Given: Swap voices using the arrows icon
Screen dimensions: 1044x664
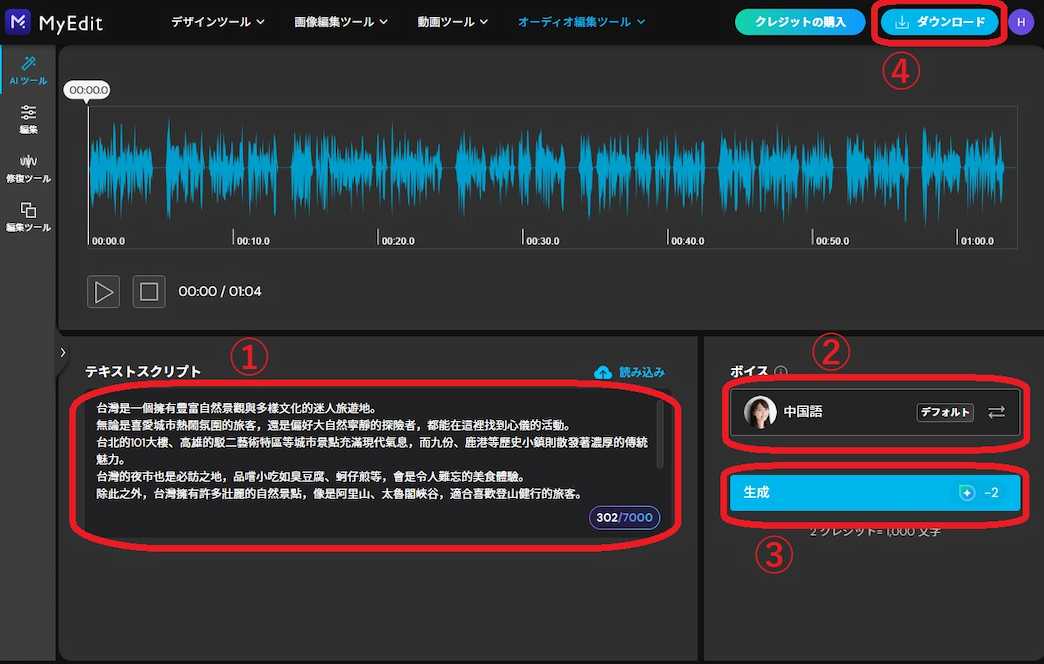Looking at the screenshot, I should point(996,412).
